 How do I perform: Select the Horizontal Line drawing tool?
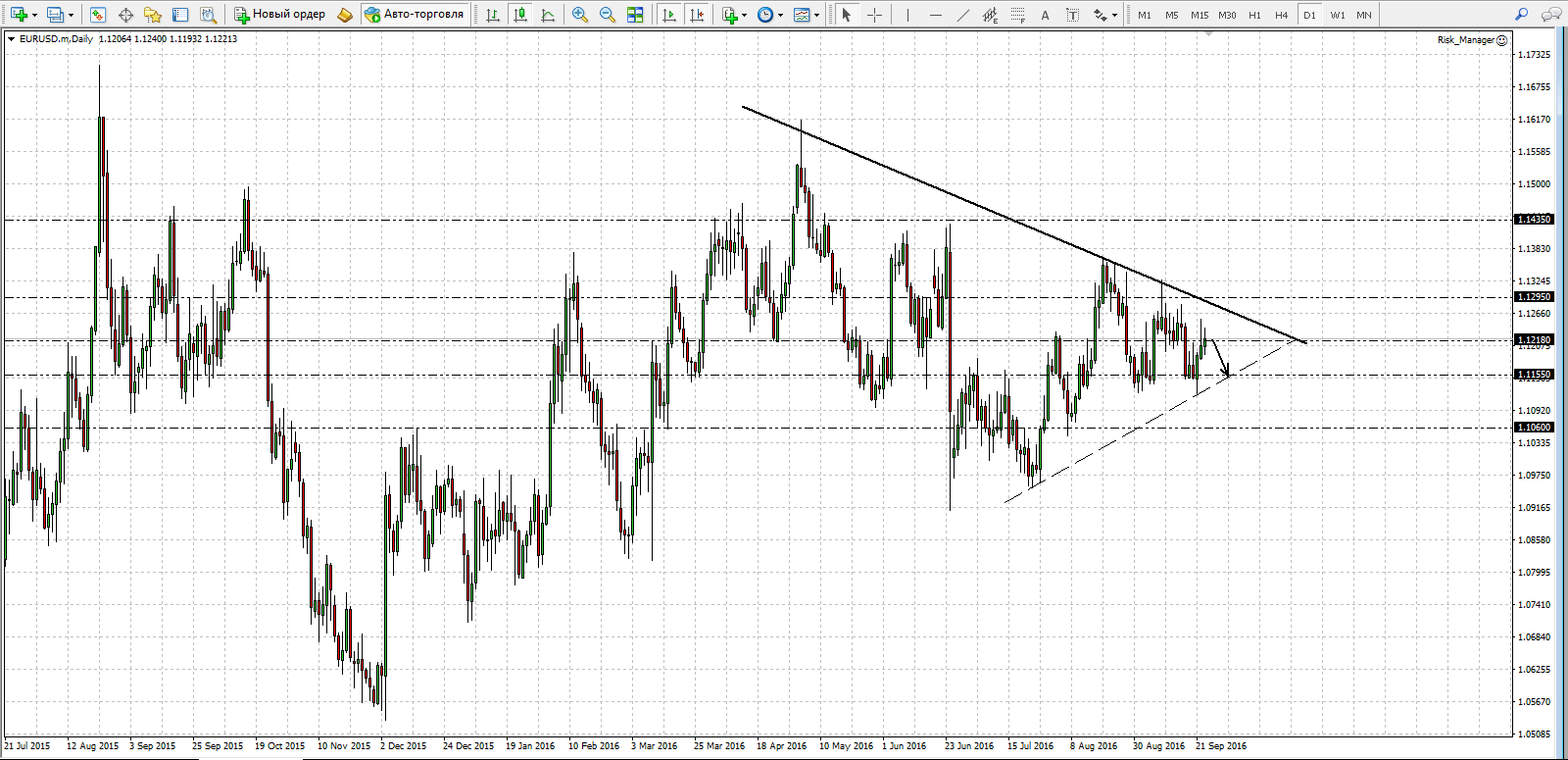click(935, 15)
